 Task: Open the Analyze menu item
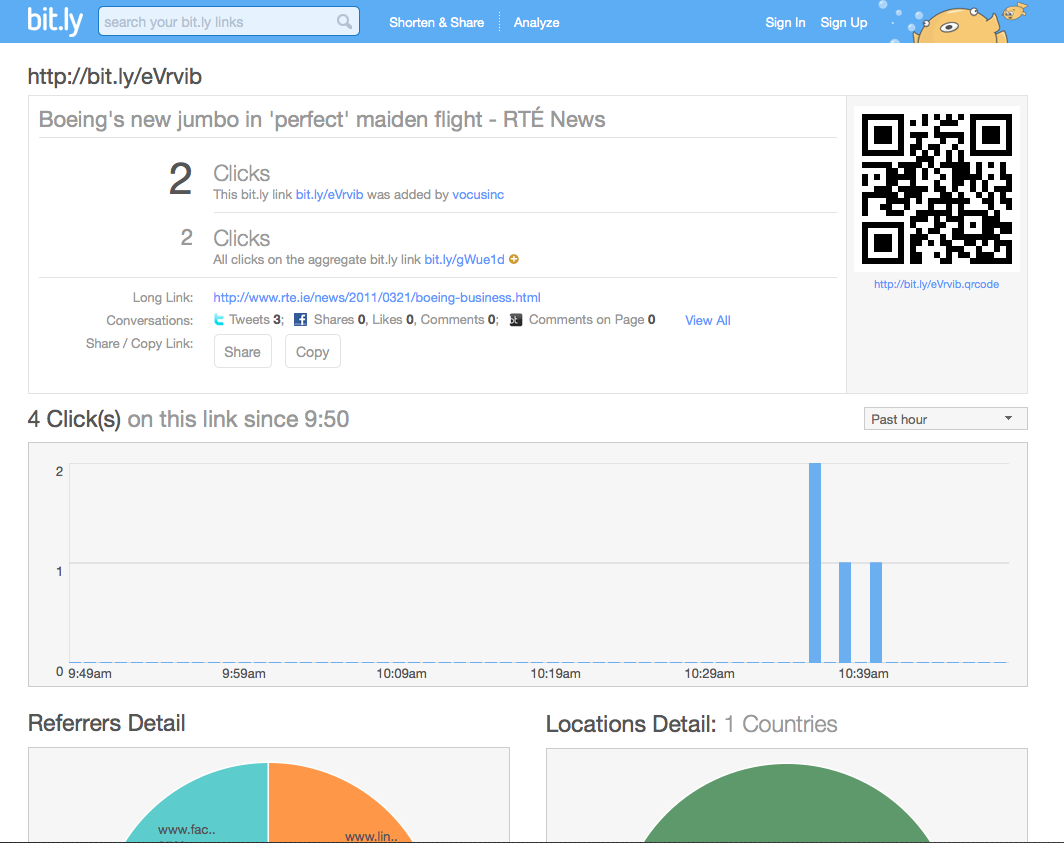(x=536, y=22)
